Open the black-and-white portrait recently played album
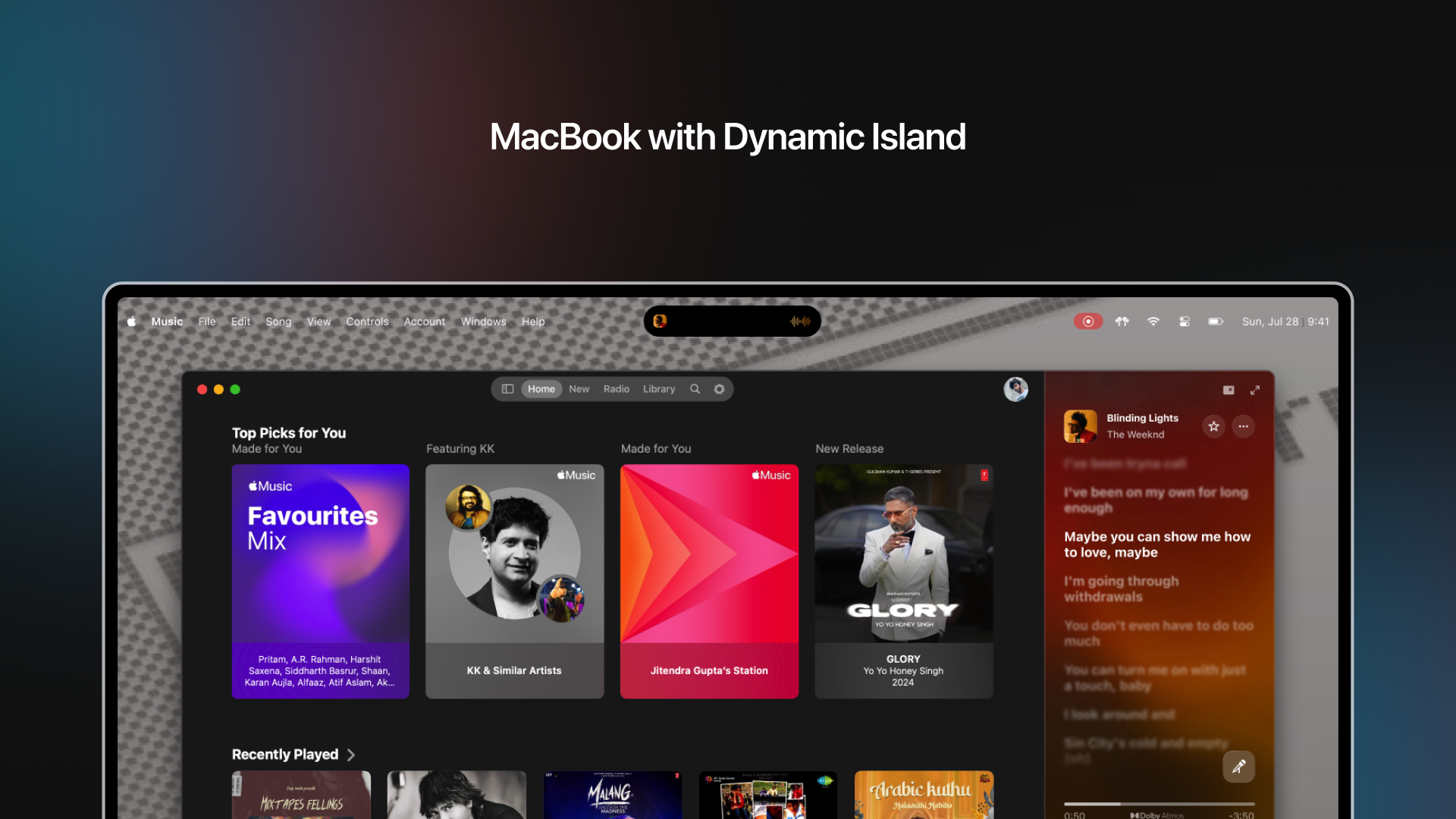Image resolution: width=1456 pixels, height=819 pixels. coord(457,794)
